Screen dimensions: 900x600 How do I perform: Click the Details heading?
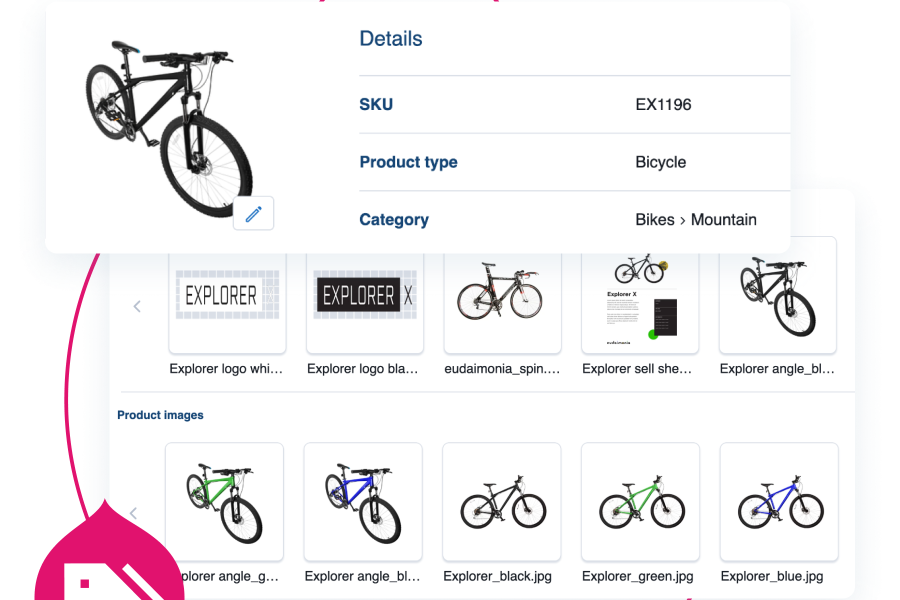tap(391, 39)
